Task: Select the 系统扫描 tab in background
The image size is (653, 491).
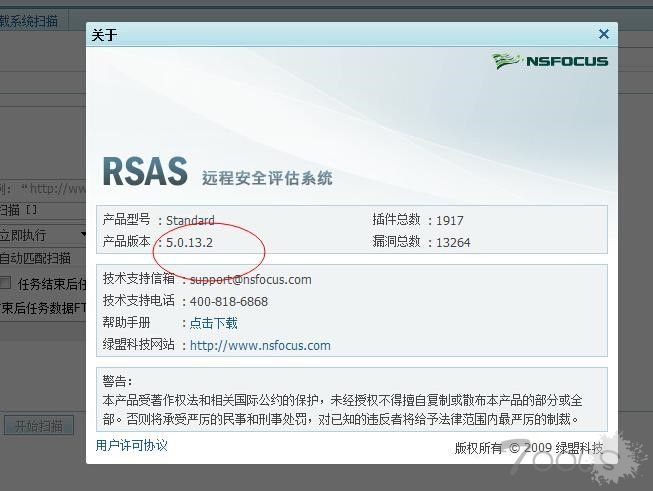Action: point(28,20)
